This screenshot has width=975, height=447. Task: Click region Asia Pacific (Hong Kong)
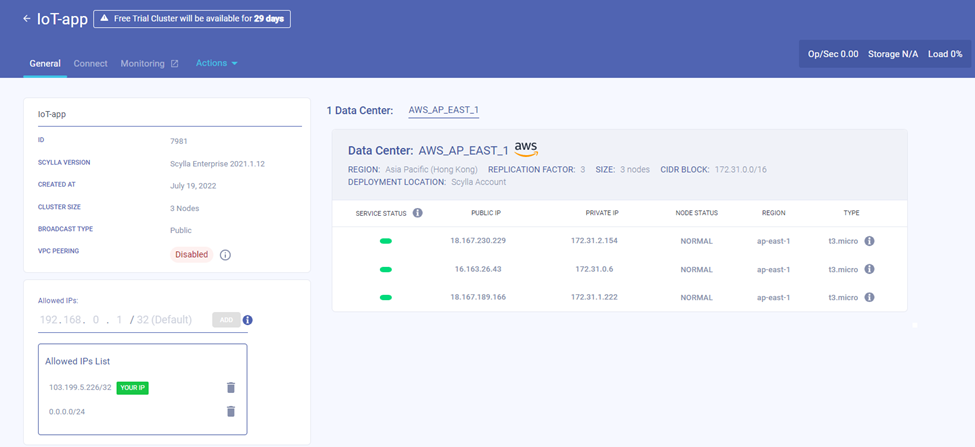click(x=430, y=169)
